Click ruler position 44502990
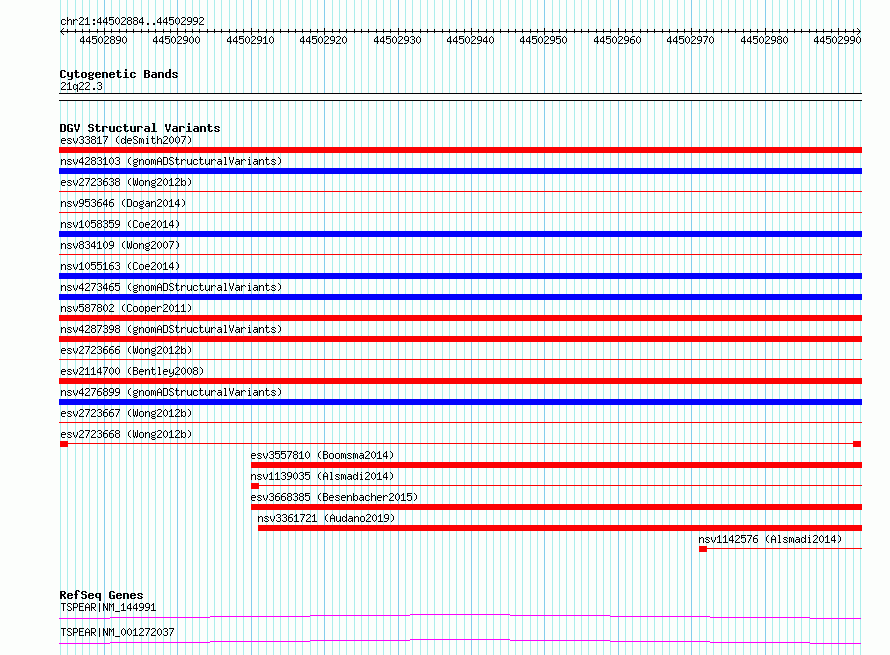This screenshot has width=890, height=655. click(837, 40)
